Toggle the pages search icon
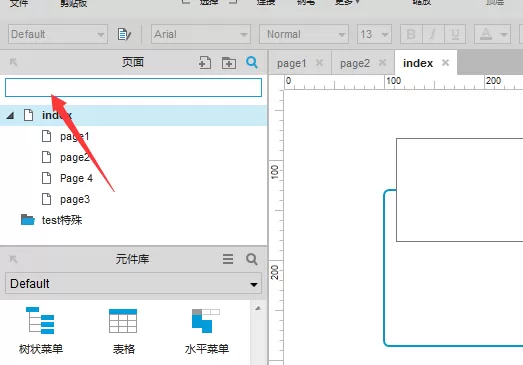Viewport: 523px width, 365px height. pyautogui.click(x=252, y=62)
